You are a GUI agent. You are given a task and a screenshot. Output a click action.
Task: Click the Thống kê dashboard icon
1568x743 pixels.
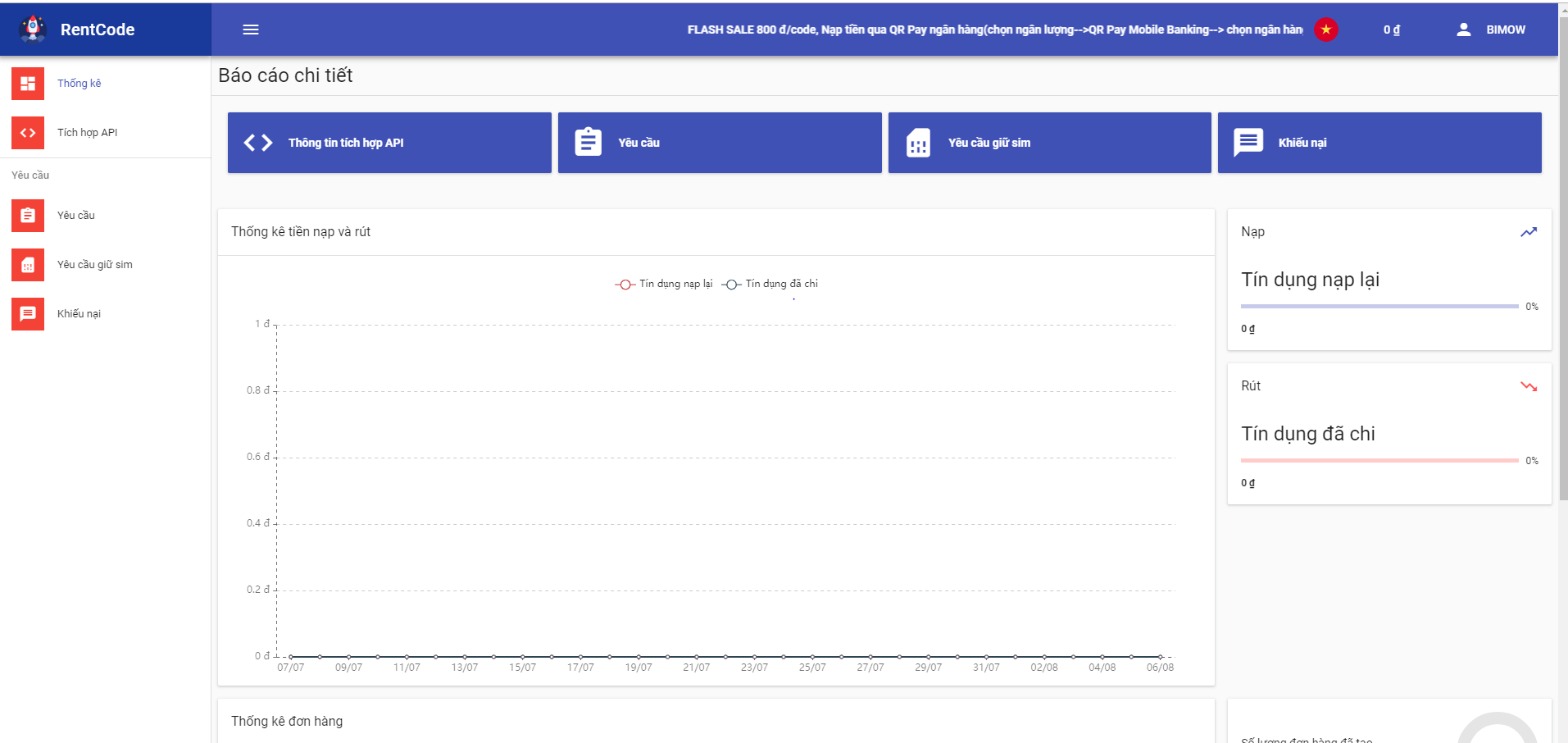click(28, 83)
